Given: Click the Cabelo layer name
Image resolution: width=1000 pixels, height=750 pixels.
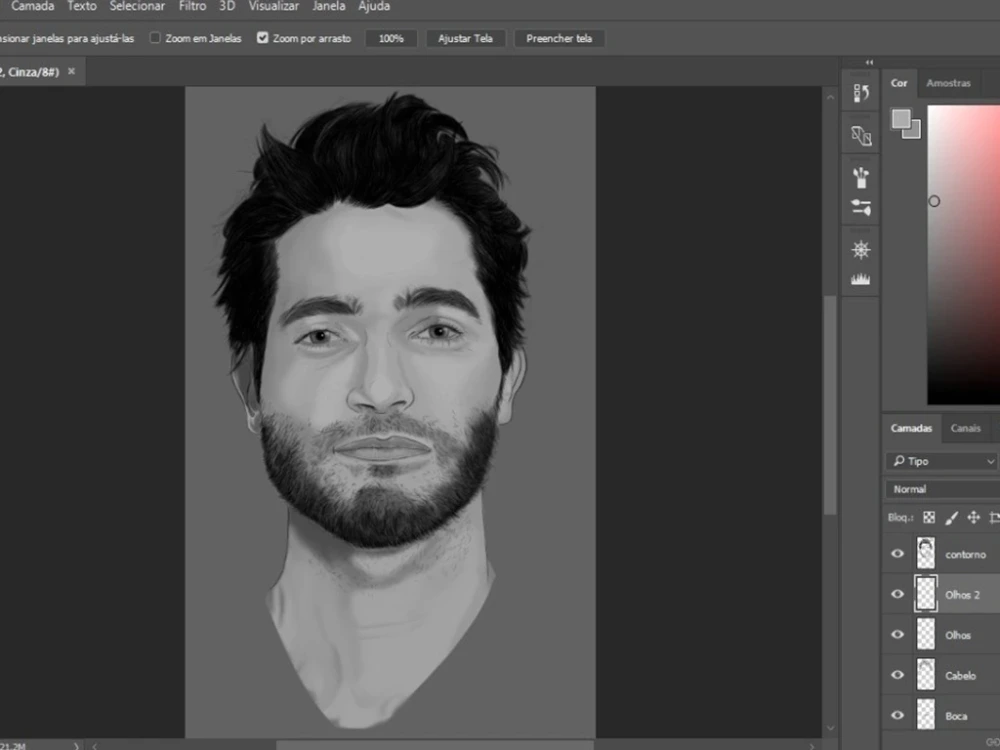Looking at the screenshot, I should (x=960, y=675).
